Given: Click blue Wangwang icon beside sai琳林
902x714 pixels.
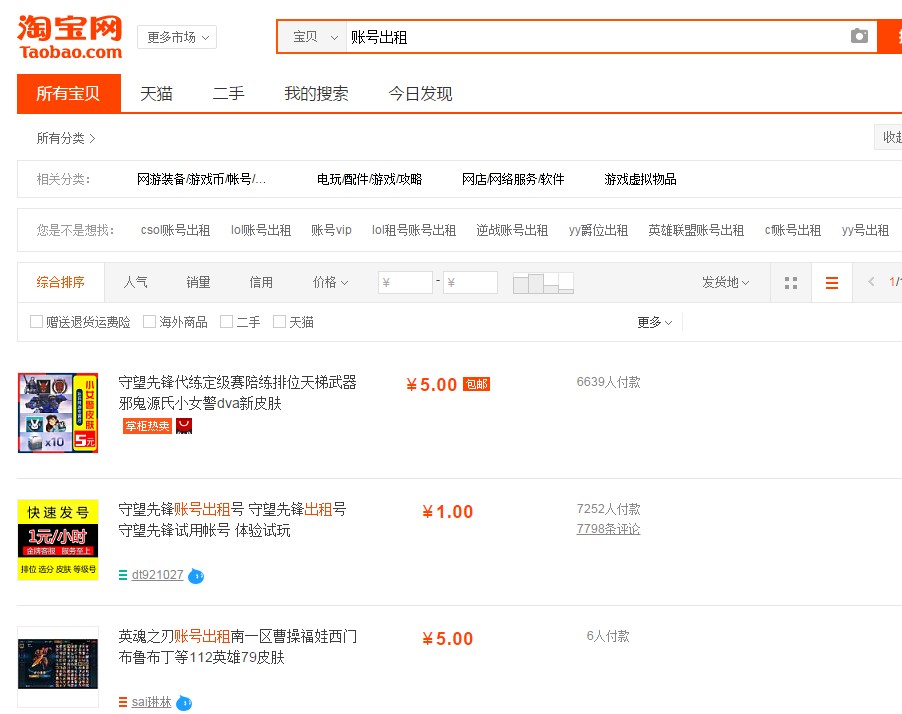Looking at the screenshot, I should [x=184, y=702].
